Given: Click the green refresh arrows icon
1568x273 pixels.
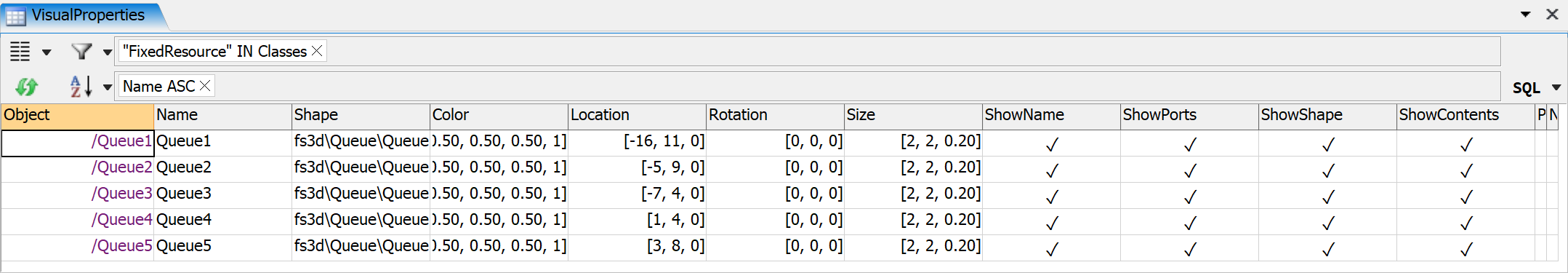Looking at the screenshot, I should tap(27, 87).
